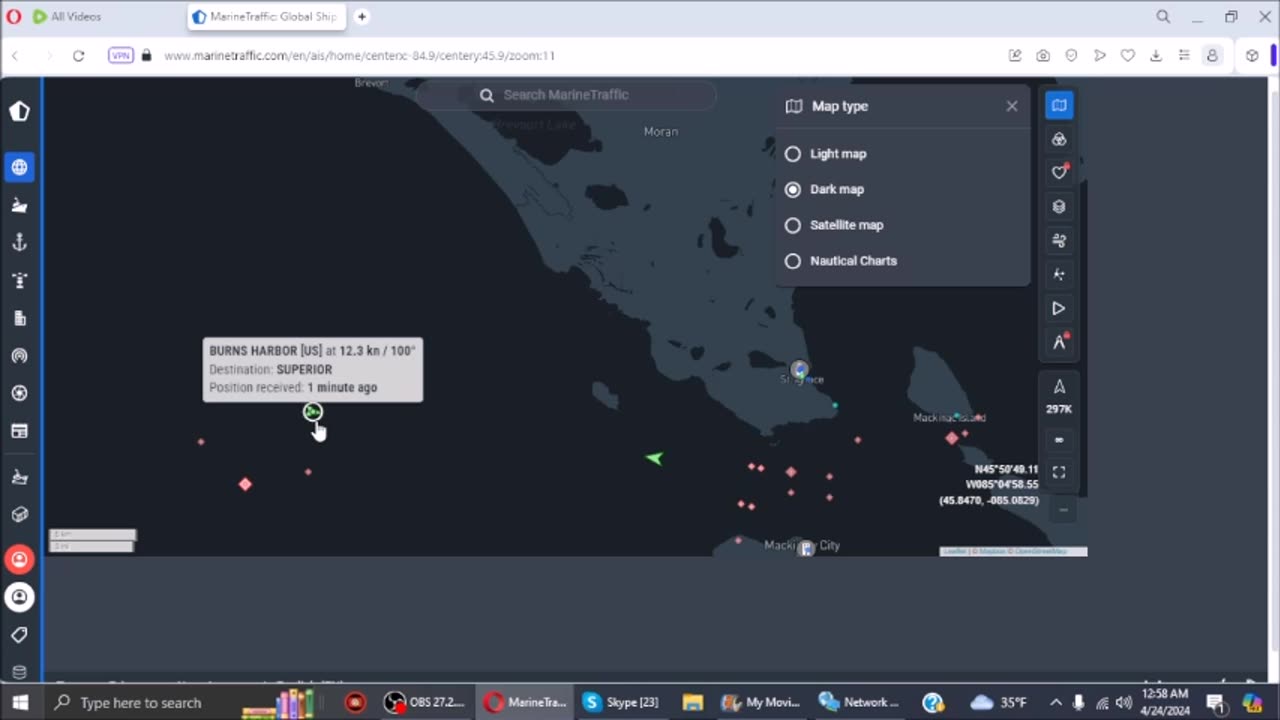Open weather widget showing 35°F
Viewport: 1280px width, 720px height.
click(1000, 702)
